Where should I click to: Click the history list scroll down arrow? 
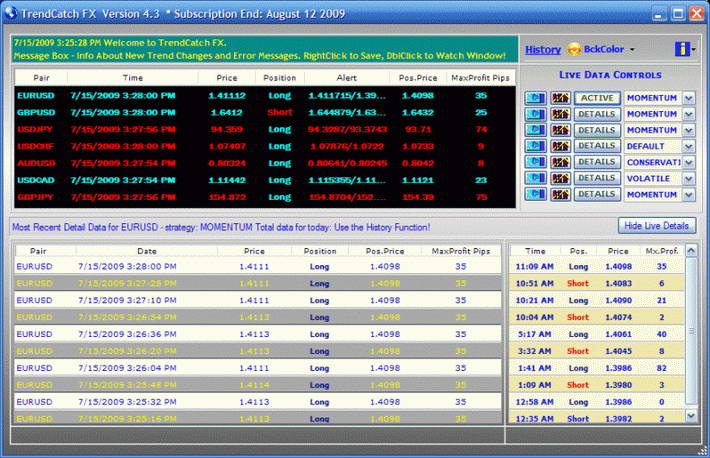691,415
